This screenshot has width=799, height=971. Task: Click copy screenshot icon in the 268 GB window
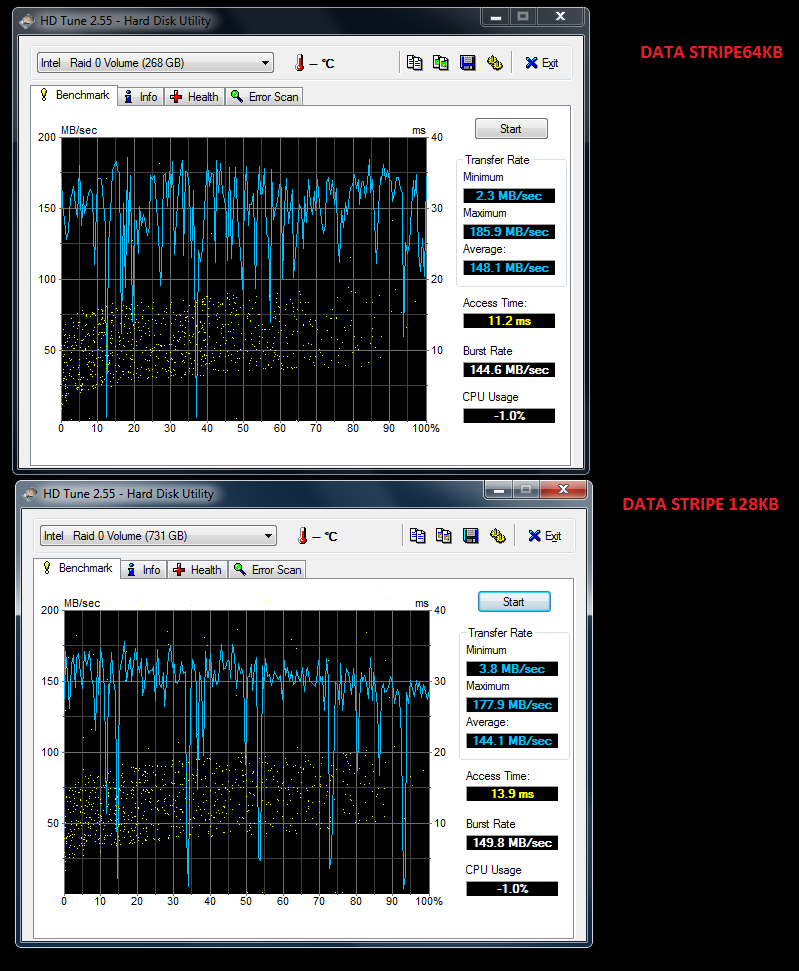point(441,63)
